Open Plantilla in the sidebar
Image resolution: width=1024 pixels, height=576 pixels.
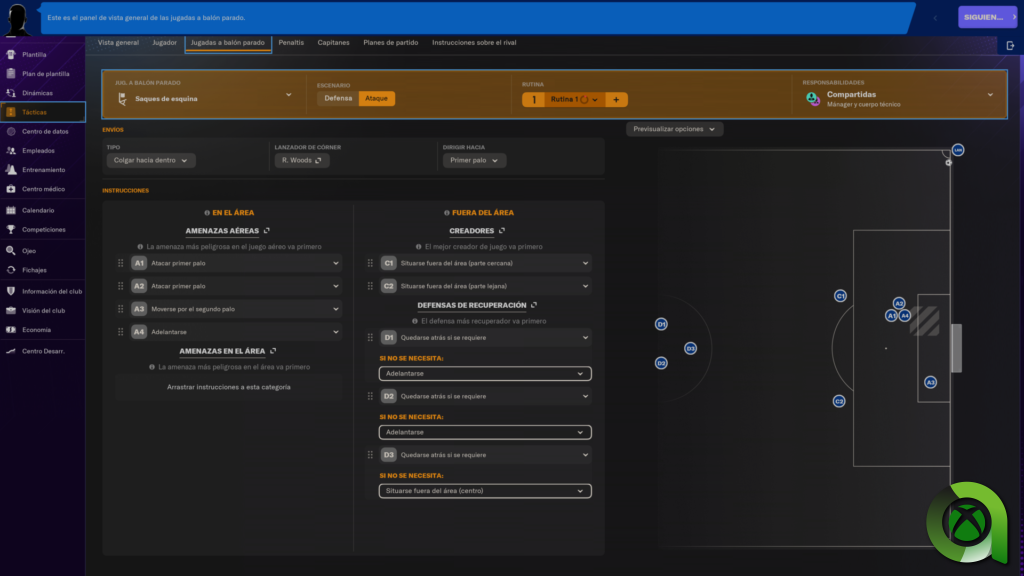pos(34,54)
